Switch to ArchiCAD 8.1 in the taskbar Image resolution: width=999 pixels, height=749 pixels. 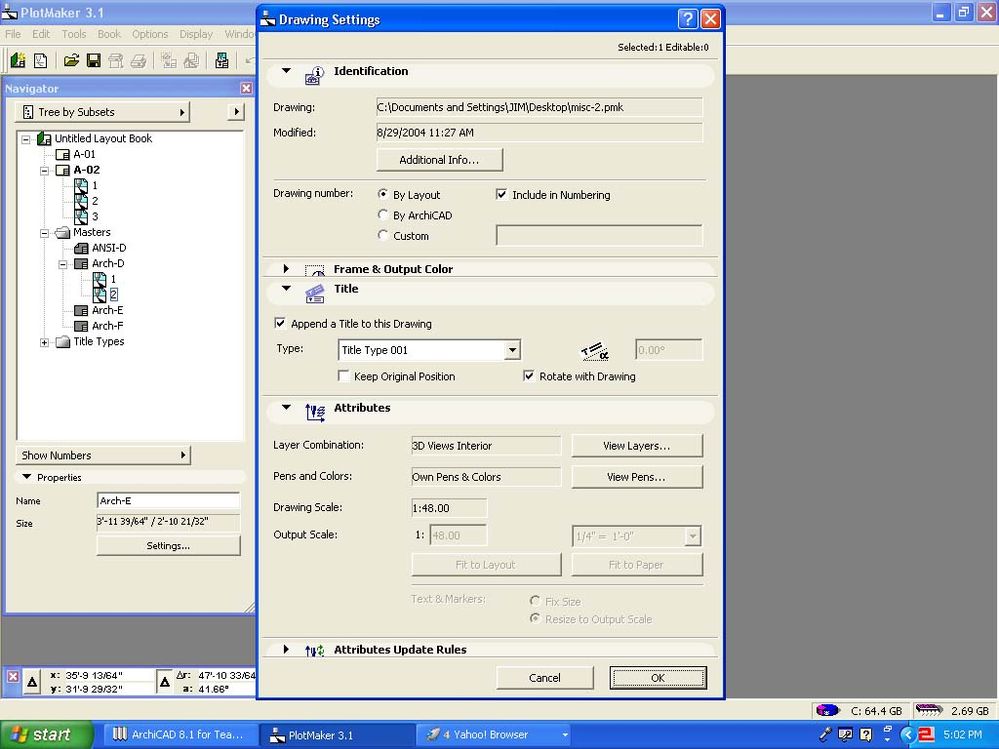click(178, 735)
